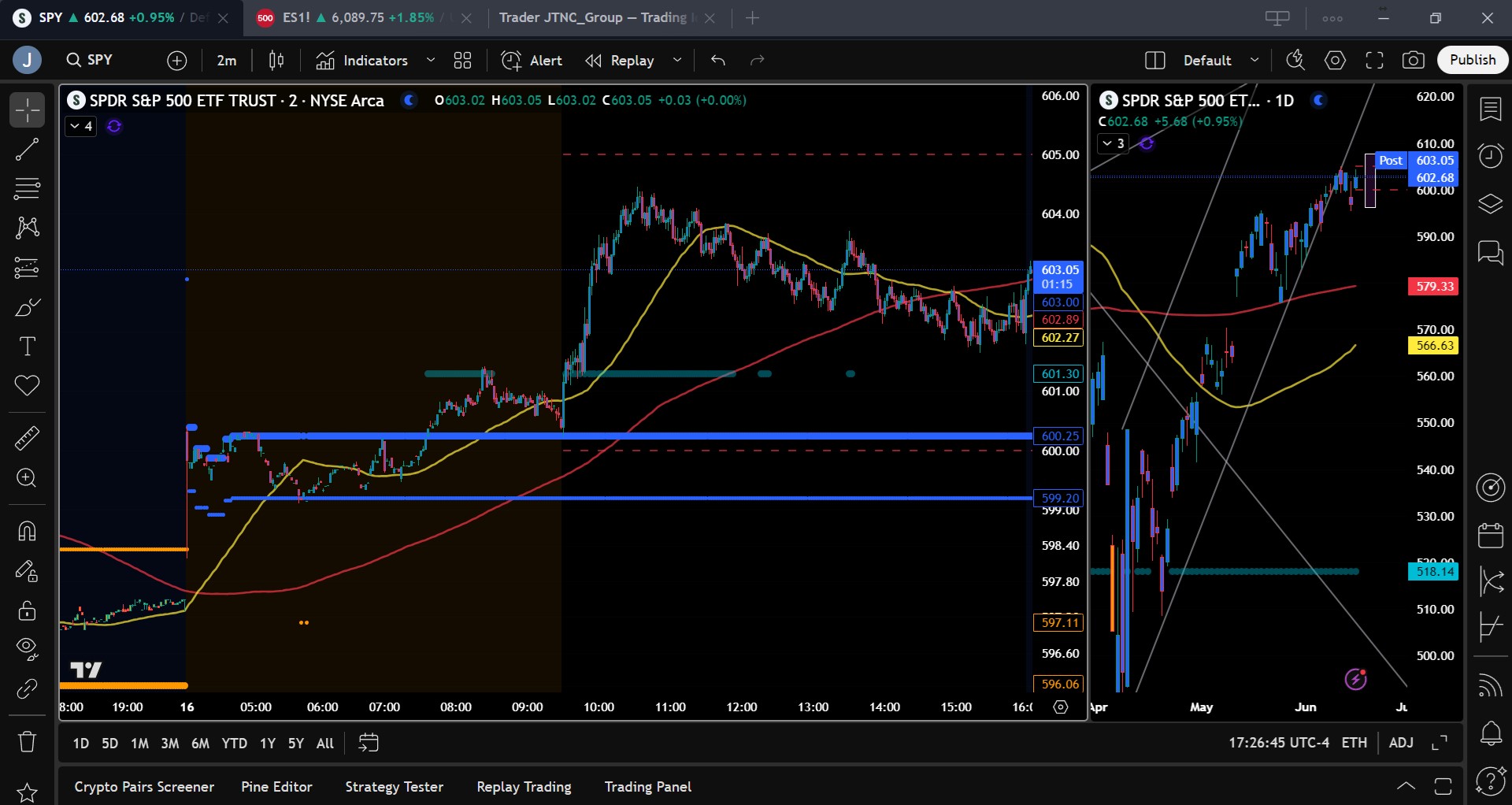The height and width of the screenshot is (805, 1512).
Task: Open the icons and emoji tool
Action: click(x=27, y=386)
